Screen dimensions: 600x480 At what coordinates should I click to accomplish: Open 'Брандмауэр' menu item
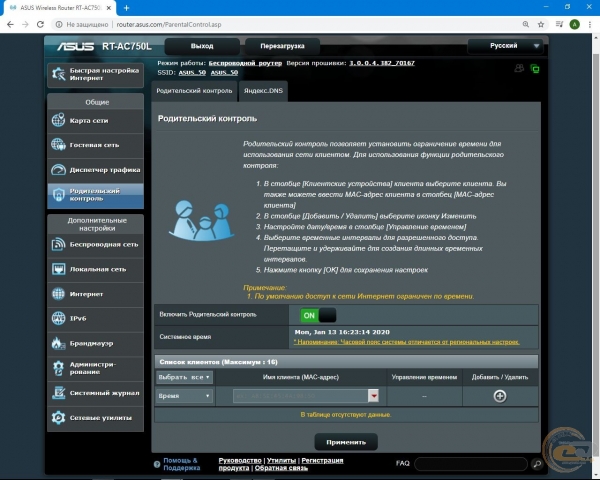[95, 343]
